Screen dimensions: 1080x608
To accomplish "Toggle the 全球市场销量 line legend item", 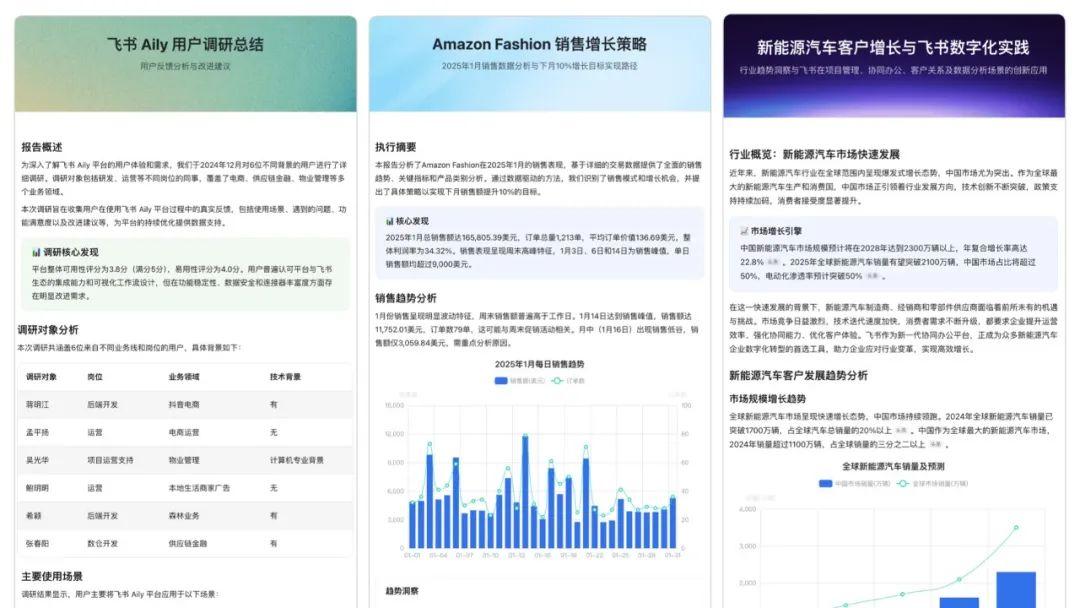I will [x=932, y=483].
